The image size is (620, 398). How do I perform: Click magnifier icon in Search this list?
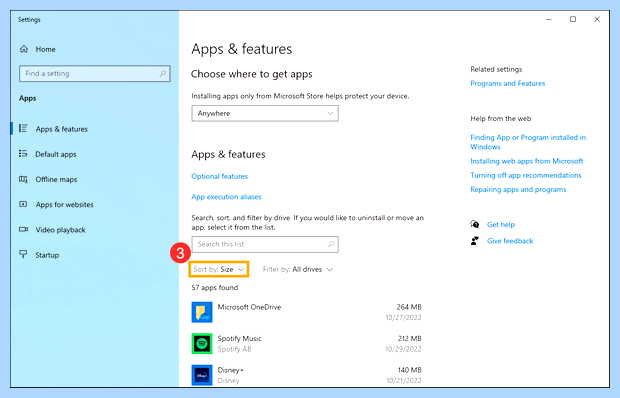[331, 244]
